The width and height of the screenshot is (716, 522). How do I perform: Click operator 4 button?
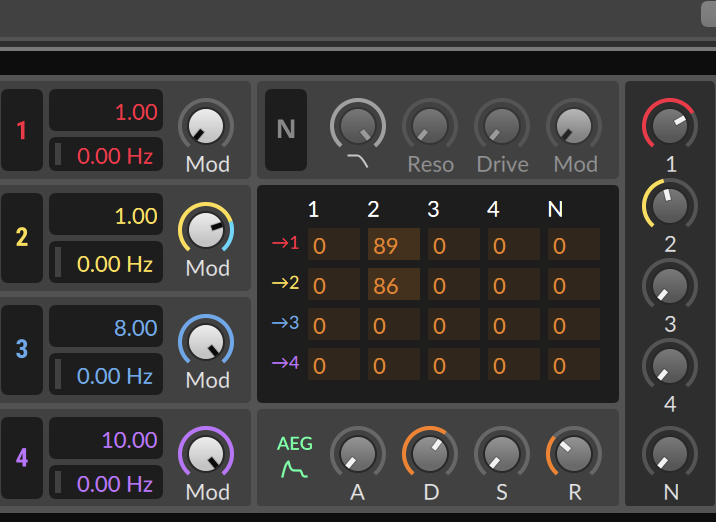[22, 458]
